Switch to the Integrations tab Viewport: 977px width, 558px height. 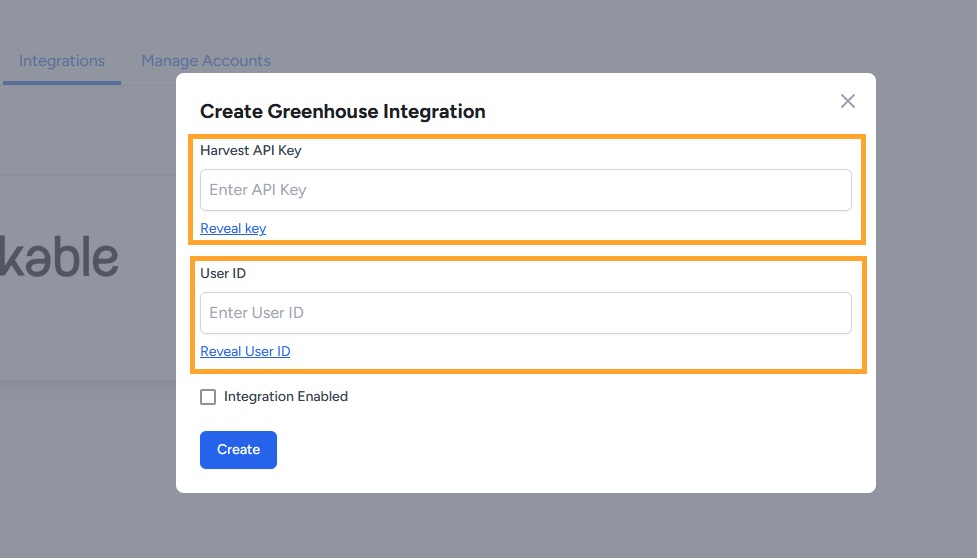(x=62, y=61)
